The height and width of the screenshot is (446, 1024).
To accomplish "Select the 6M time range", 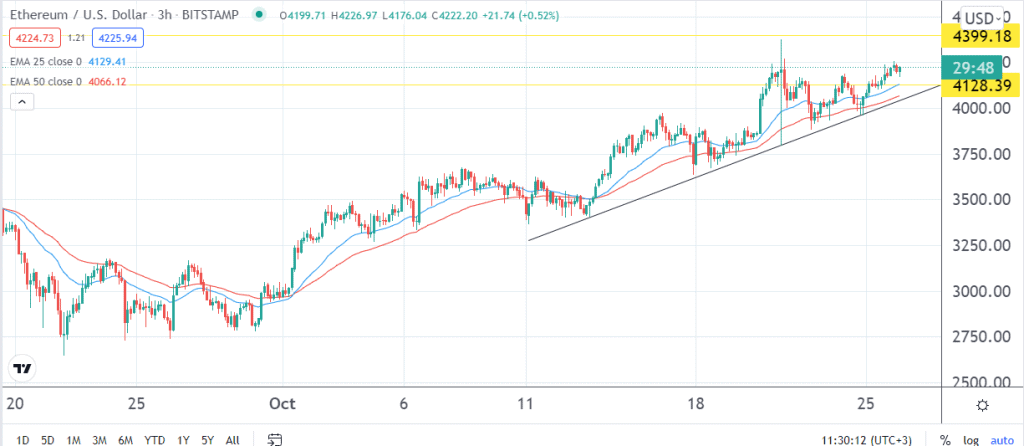I will point(126,440).
